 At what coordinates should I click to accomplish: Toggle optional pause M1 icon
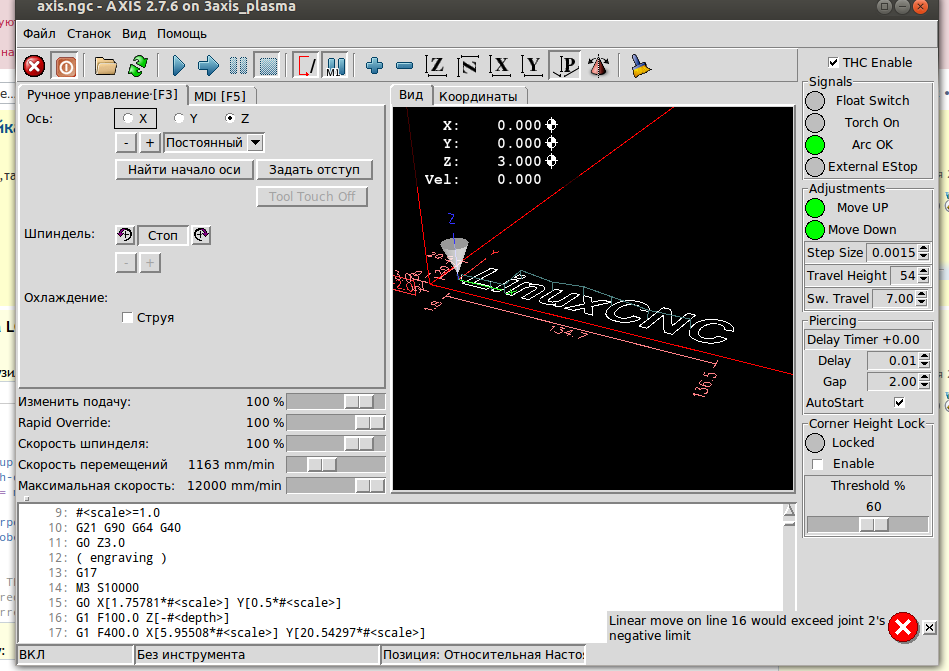pos(335,66)
